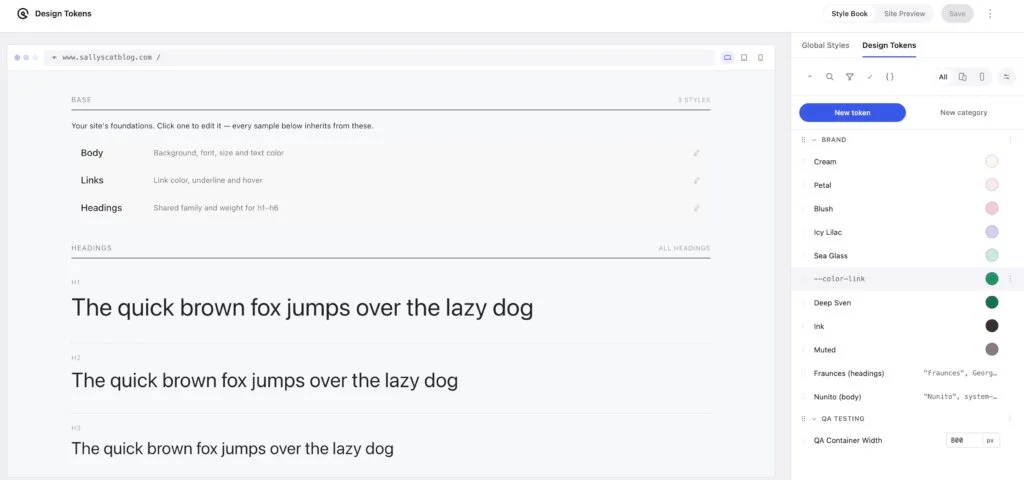Viewport: 1024px width, 480px height.
Task: Open the Petal color swatch
Action: [x=991, y=185]
